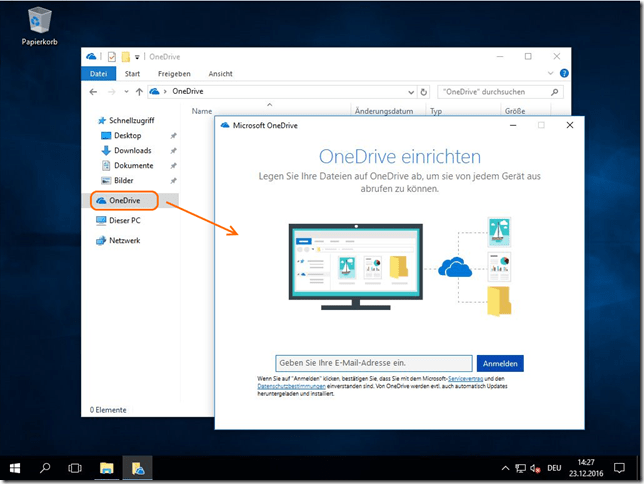Switch to the Freigeben ribbon tab
Image resolution: width=644 pixels, height=484 pixels.
click(174, 74)
